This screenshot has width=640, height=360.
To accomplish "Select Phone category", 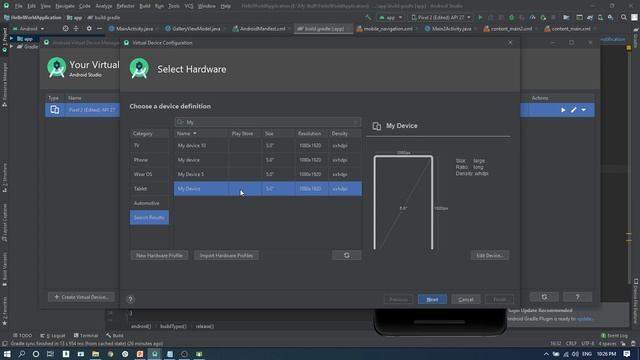I will pos(149,160).
